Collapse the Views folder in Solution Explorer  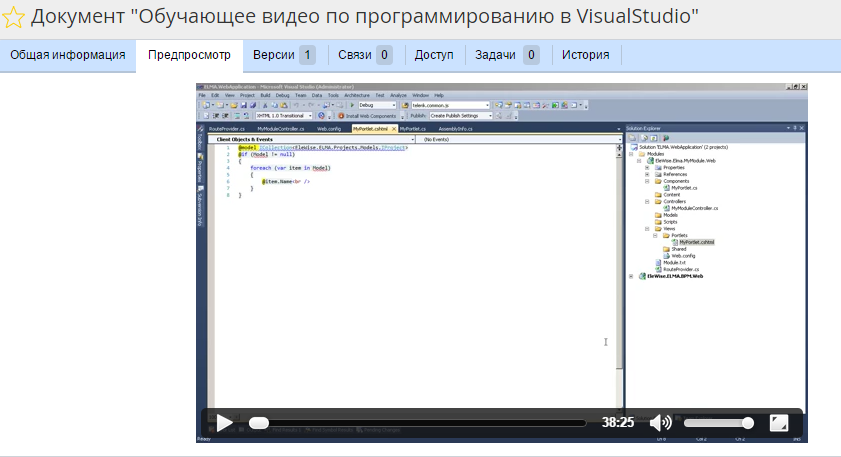pos(649,228)
